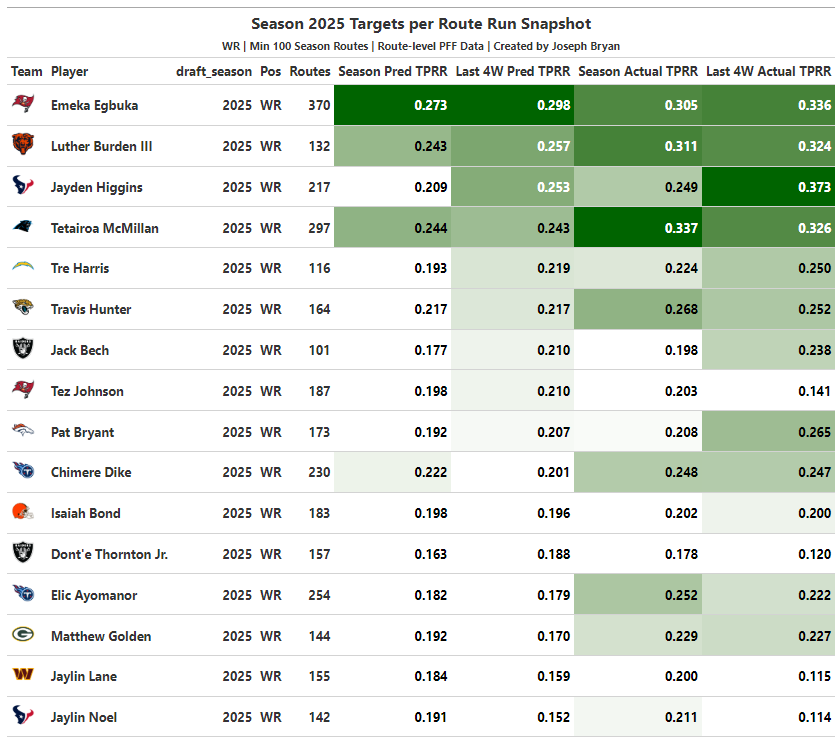Sort by the Routes column header
The width and height of the screenshot is (839, 737).
tap(310, 72)
